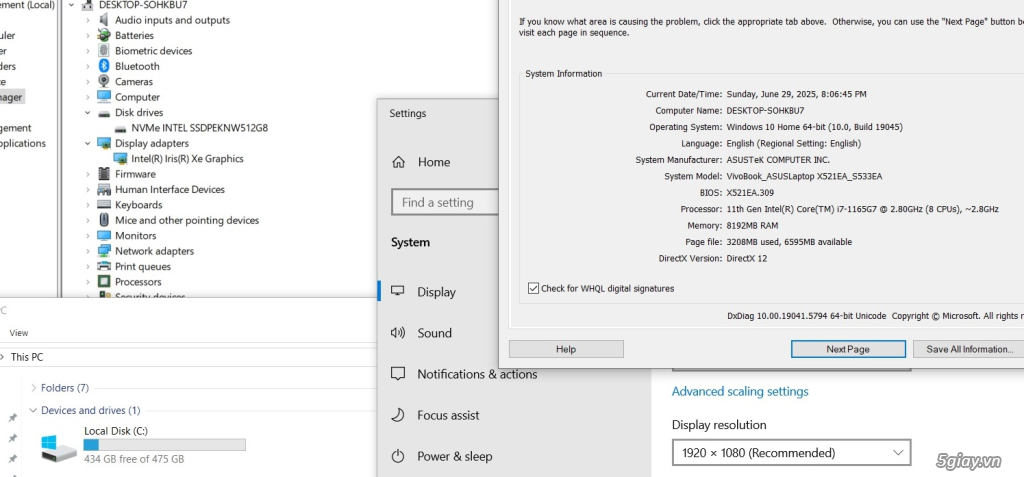Select Intel(R) Iris(R) Xe Graphics entry

tap(187, 158)
